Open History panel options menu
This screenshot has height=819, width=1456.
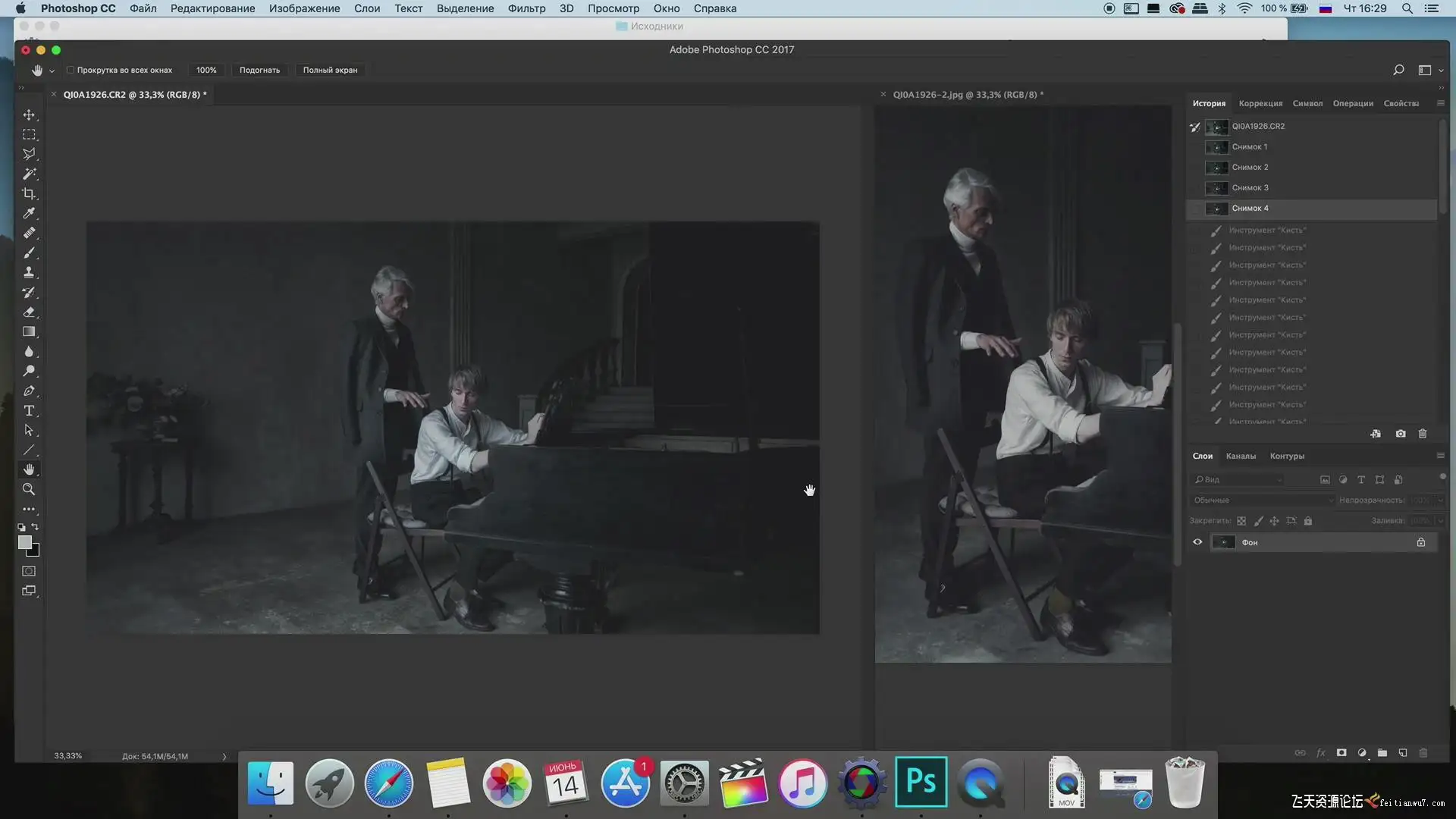(1440, 103)
